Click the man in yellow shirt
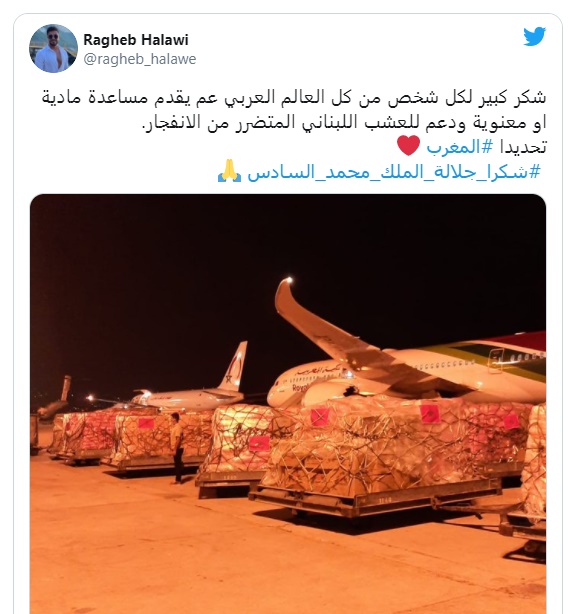This screenshot has width=570, height=614. click(x=177, y=448)
